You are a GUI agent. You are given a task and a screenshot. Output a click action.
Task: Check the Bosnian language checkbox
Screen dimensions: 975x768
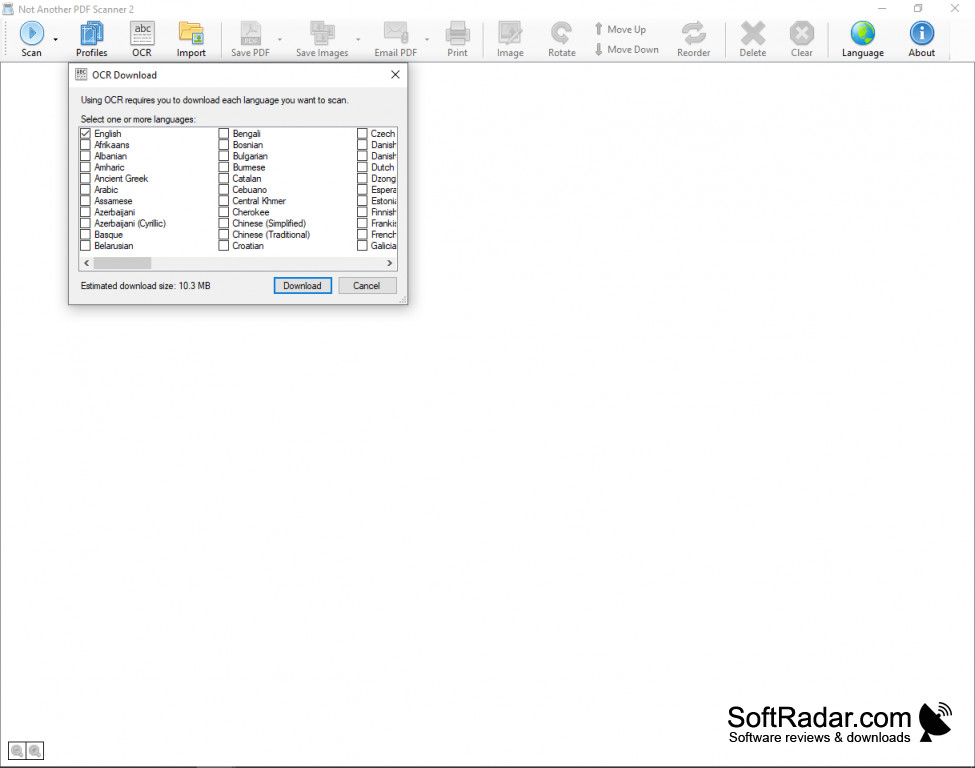pyautogui.click(x=224, y=145)
